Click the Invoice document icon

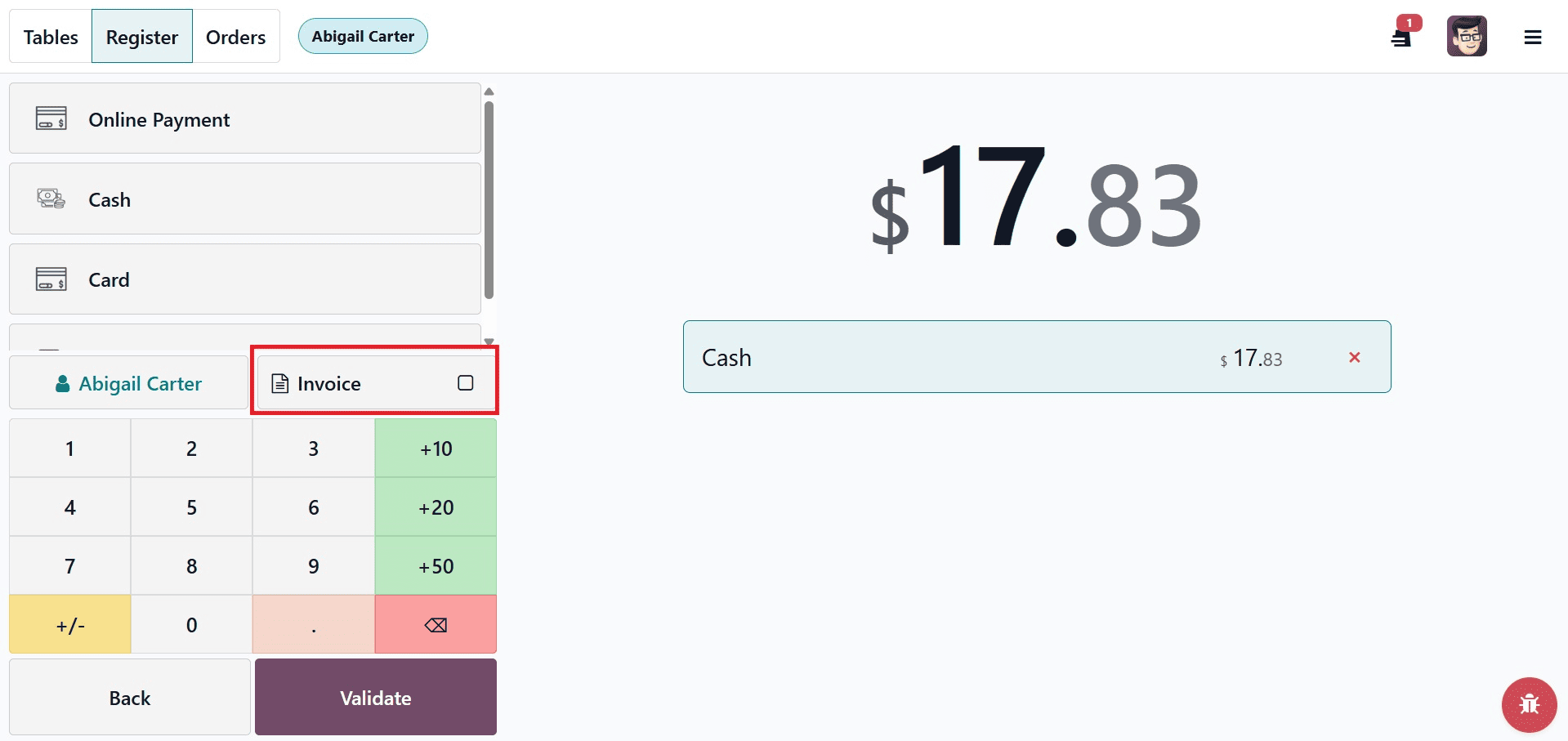279,382
